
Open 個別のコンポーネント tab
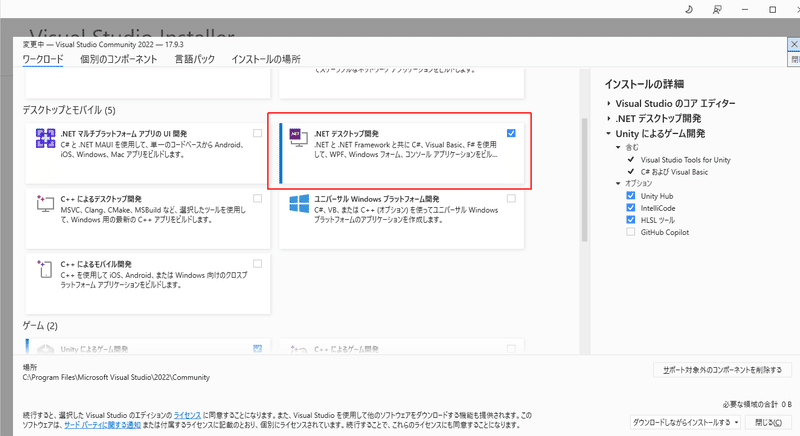click(118, 60)
